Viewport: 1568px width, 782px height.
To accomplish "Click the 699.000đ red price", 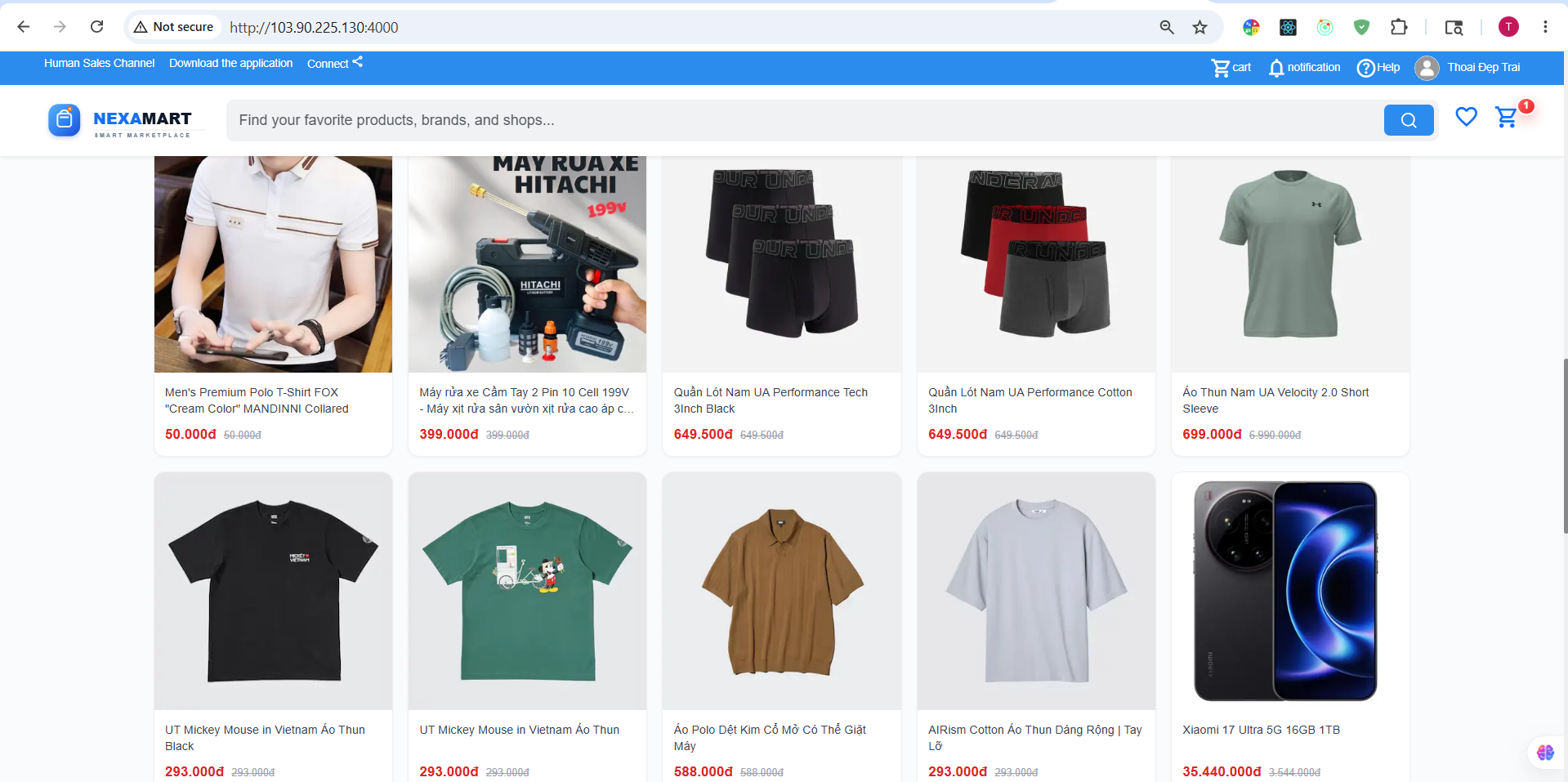I will [1212, 434].
